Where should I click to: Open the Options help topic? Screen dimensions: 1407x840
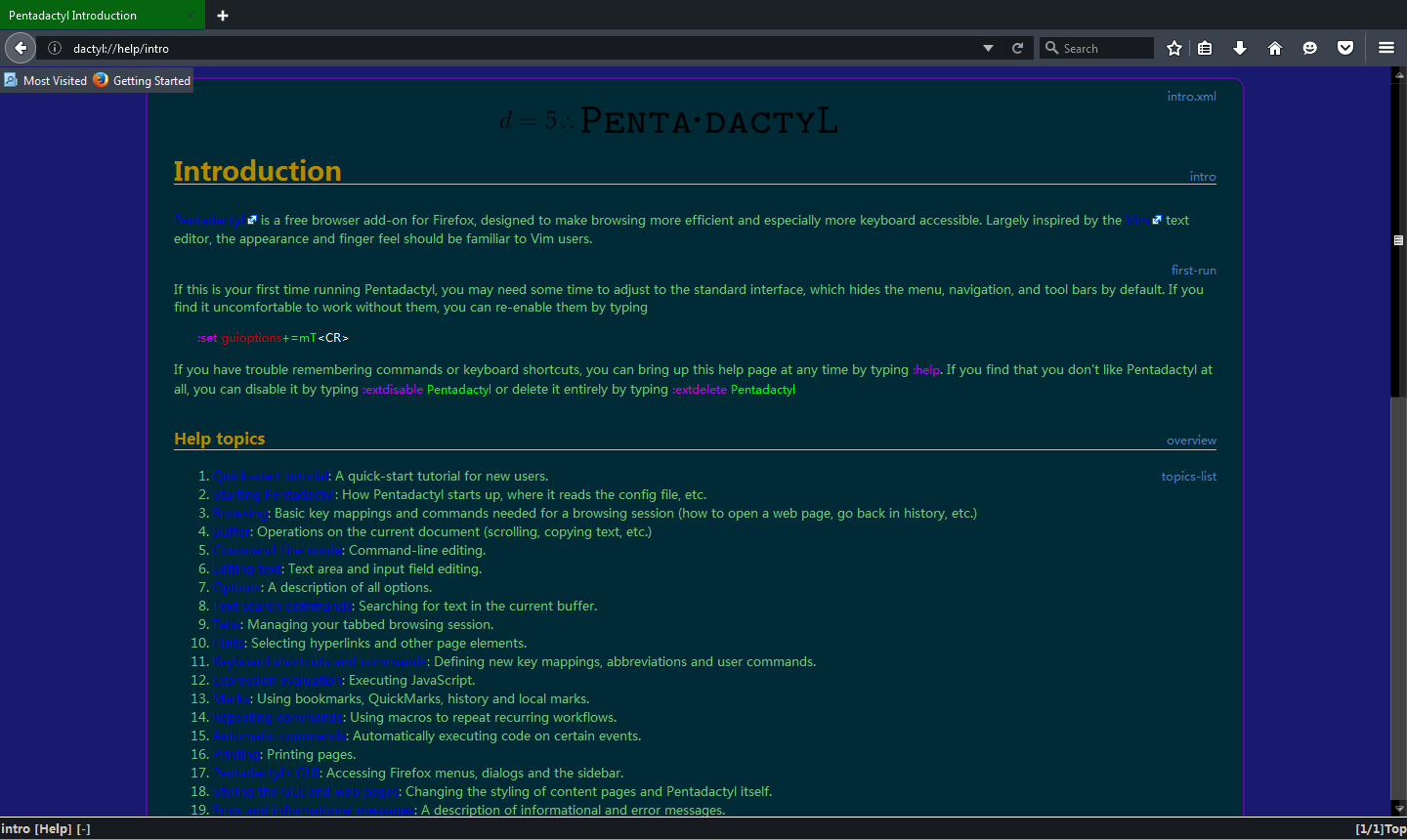click(236, 588)
